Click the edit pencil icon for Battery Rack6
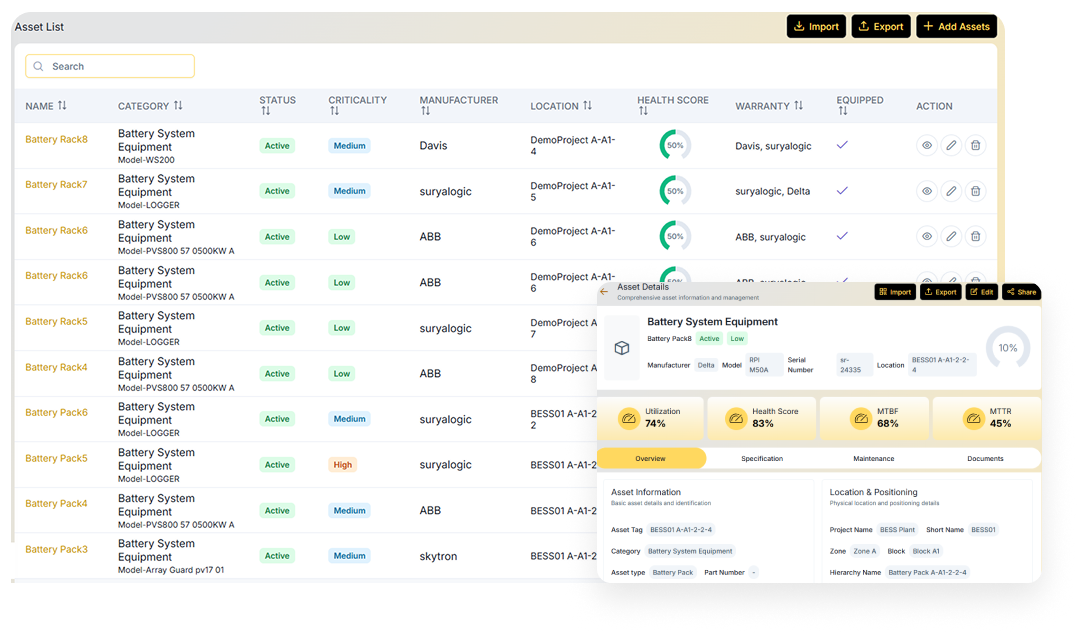Screen dimensions: 1078x633 (x=951, y=237)
